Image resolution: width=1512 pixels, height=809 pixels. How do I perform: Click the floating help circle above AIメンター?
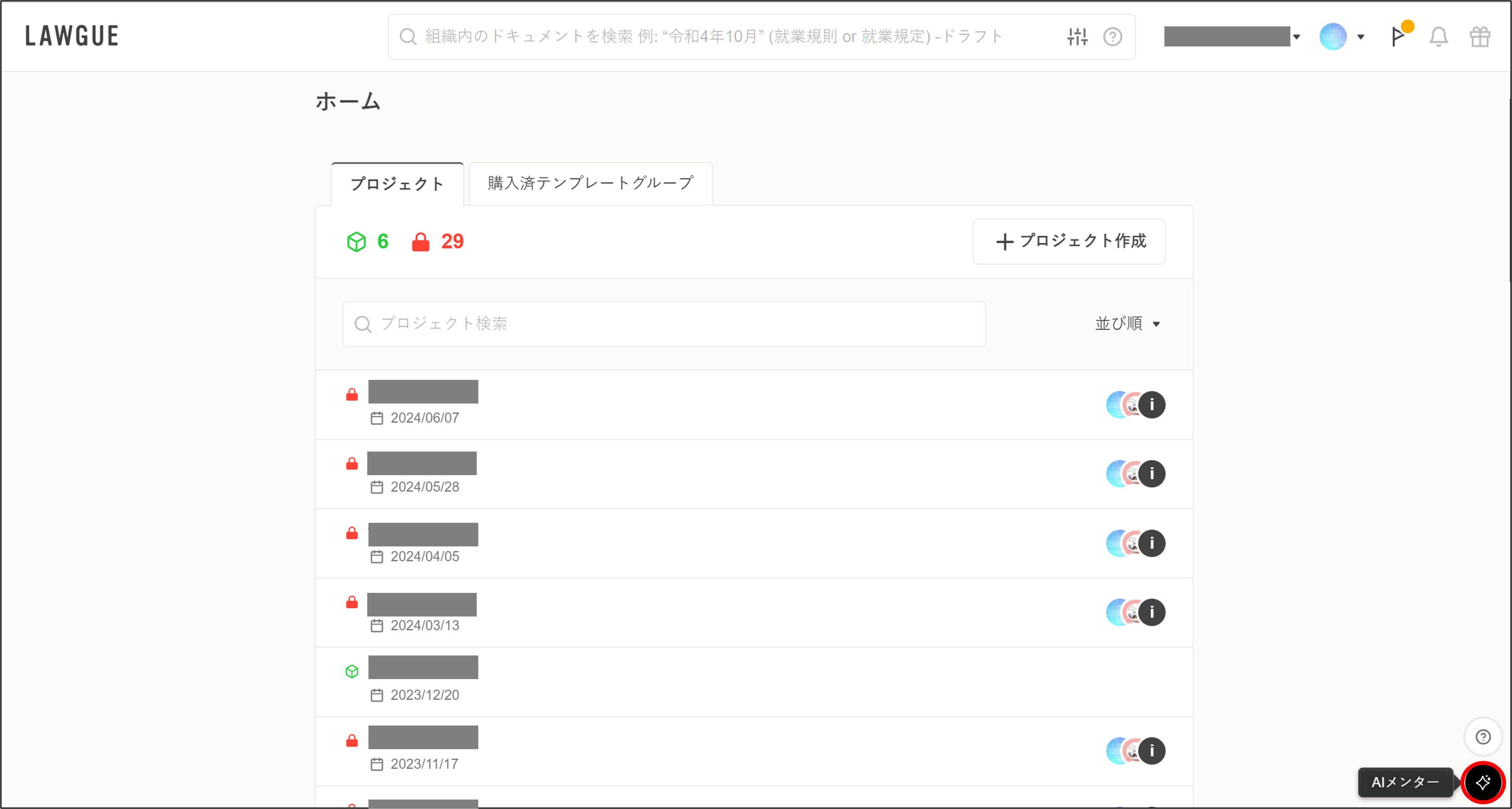[1482, 736]
